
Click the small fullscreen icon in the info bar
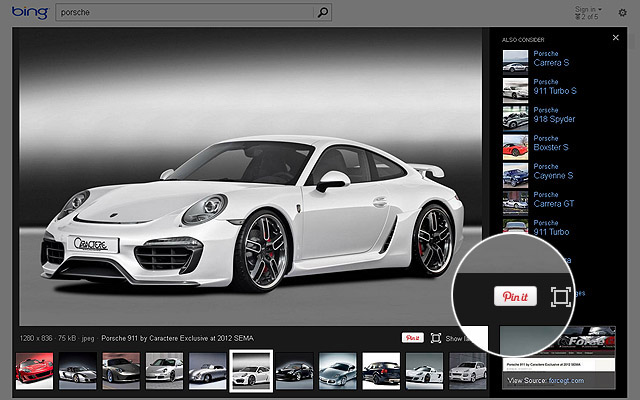click(x=436, y=338)
